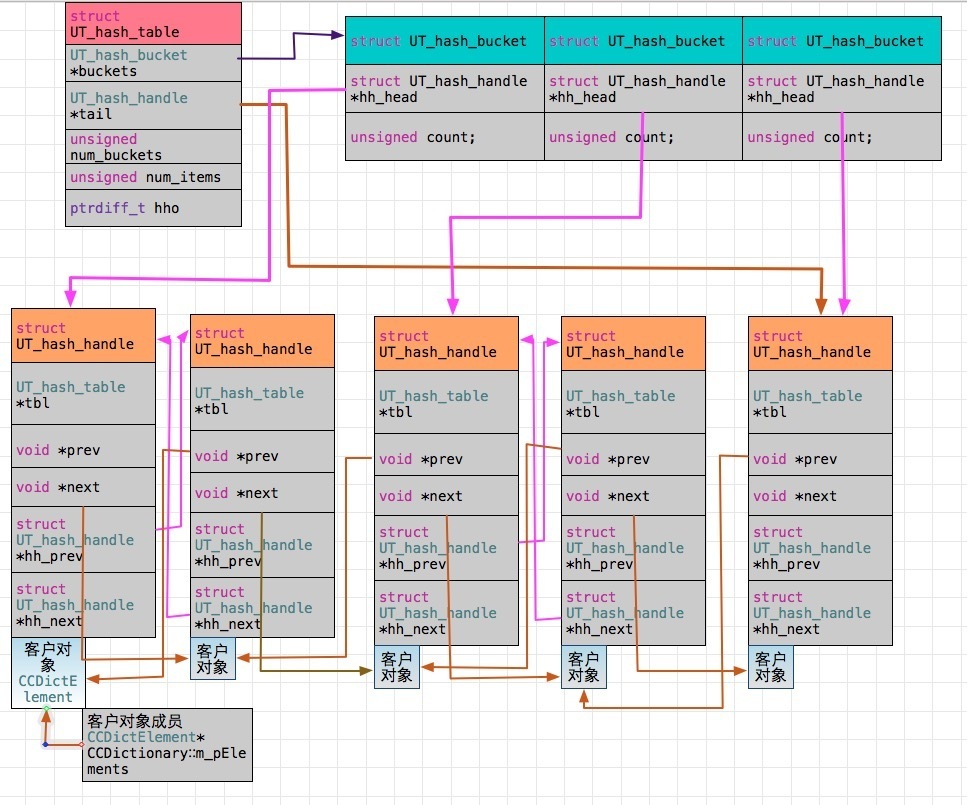
Task: Select the unsigned num_items row
Action: pos(153,177)
